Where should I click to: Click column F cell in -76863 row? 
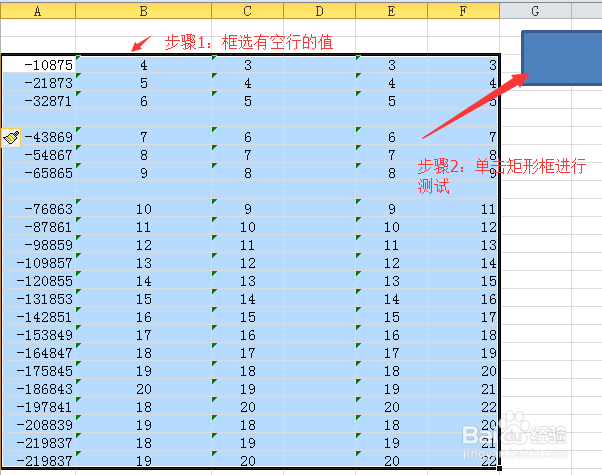pos(463,209)
